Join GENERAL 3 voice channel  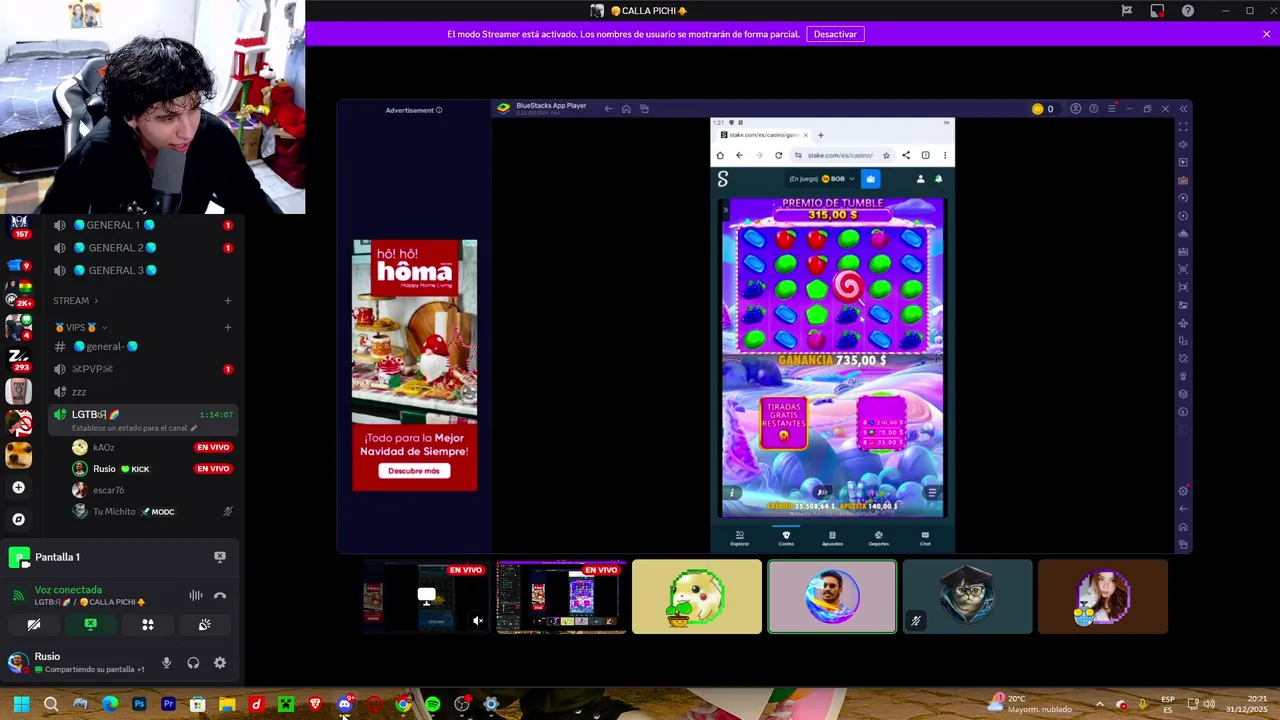pyautogui.click(x=145, y=270)
